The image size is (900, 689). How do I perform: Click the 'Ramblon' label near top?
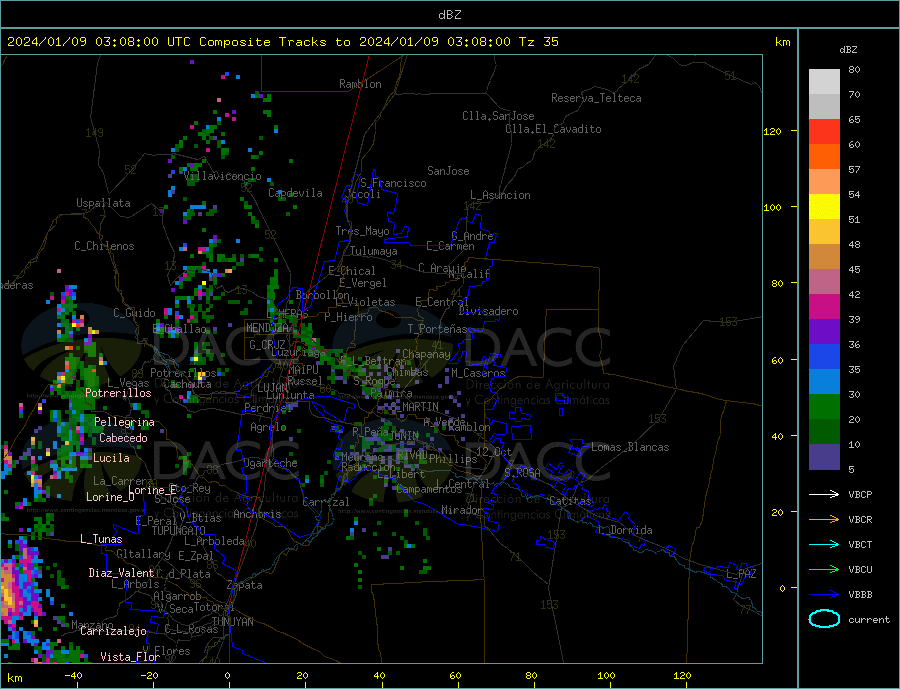pos(360,84)
